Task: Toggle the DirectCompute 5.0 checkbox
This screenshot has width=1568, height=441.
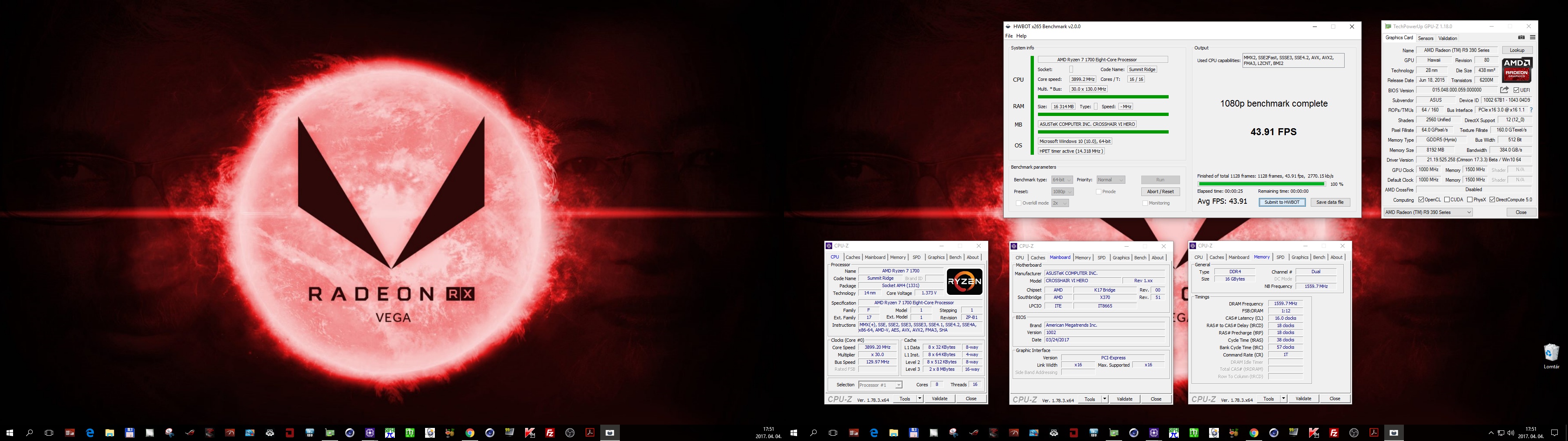Action: (x=1492, y=200)
